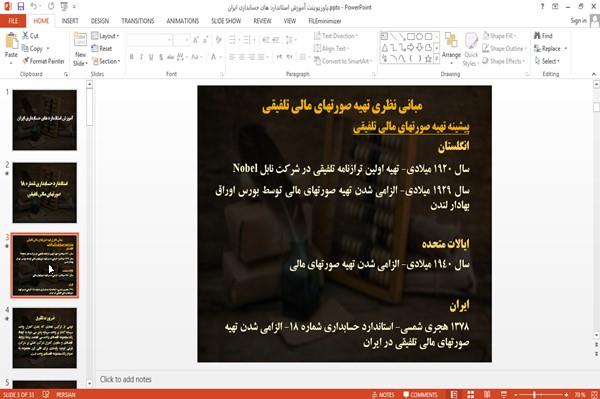The width and height of the screenshot is (600, 399).
Task: Open the Layout dropdown
Action: (x=105, y=36)
